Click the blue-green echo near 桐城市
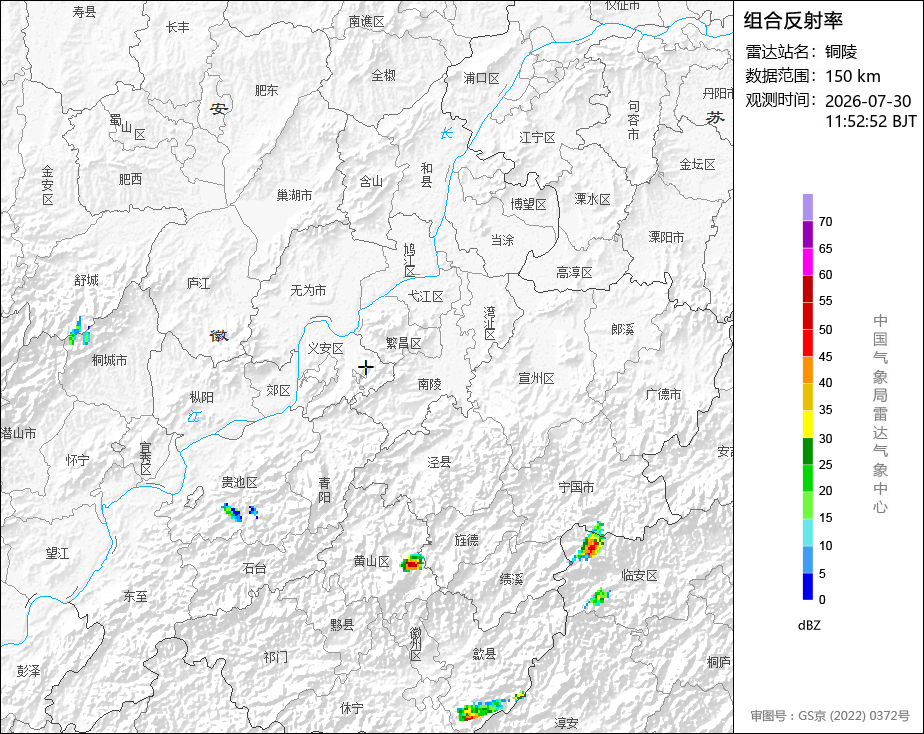The width and height of the screenshot is (924, 734). [x=80, y=333]
